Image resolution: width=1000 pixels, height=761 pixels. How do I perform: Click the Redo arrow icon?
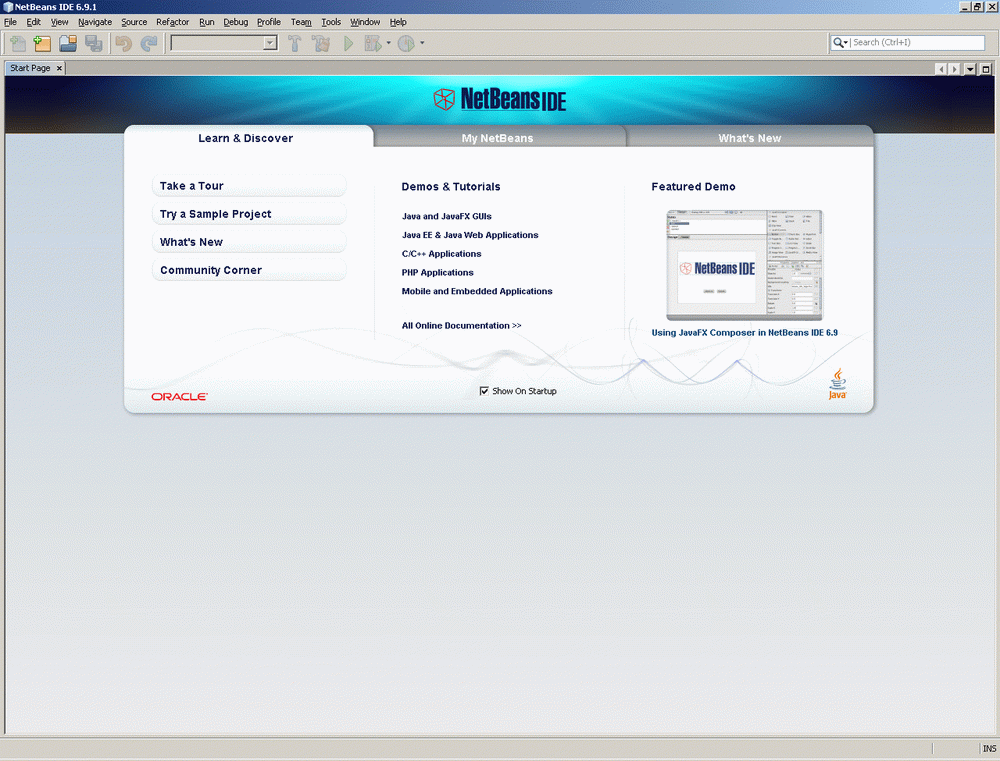(x=149, y=43)
